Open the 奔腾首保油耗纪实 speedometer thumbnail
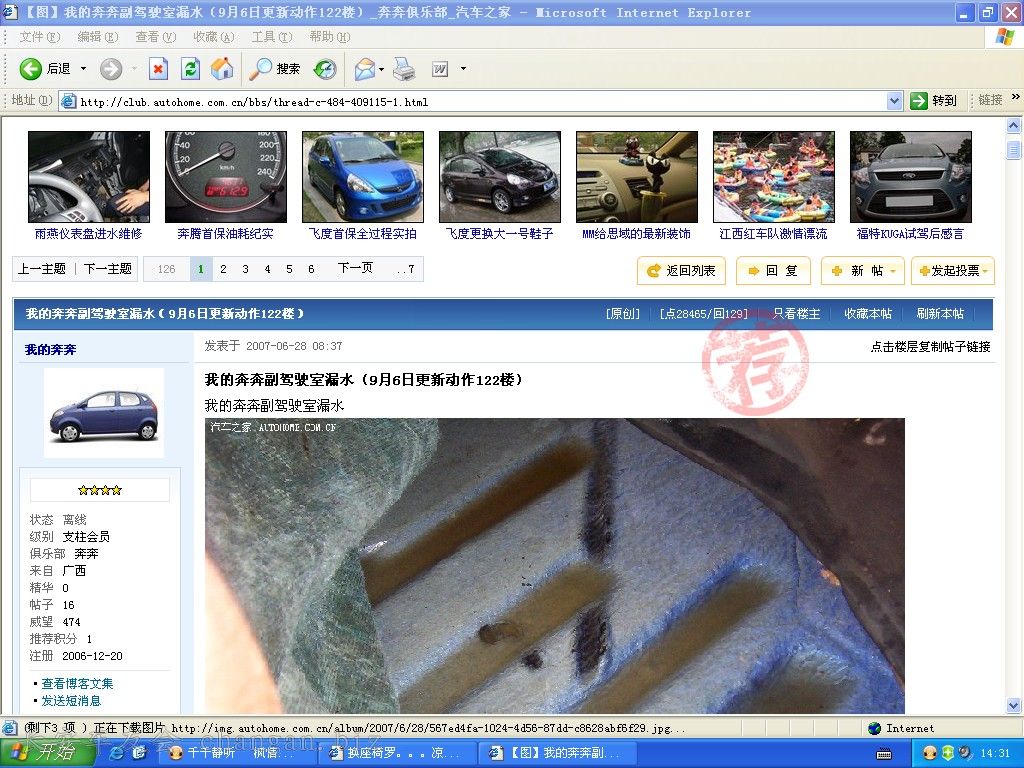Screen dimensions: 1024x768 [x=226, y=177]
